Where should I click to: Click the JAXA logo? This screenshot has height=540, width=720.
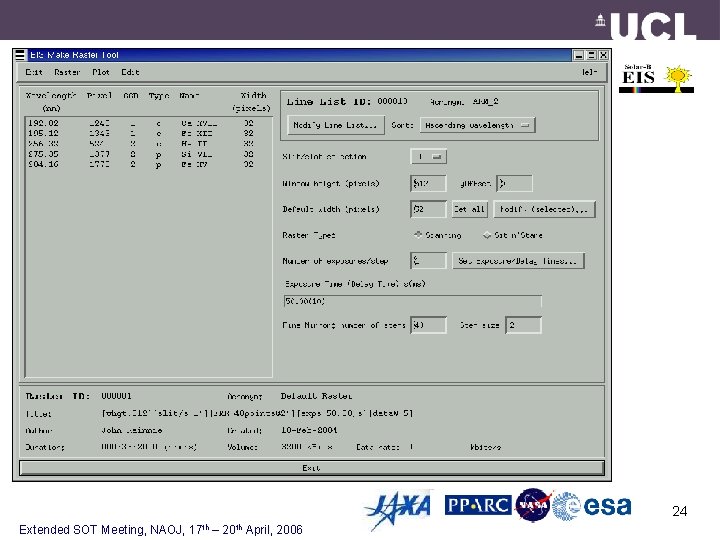[x=398, y=510]
